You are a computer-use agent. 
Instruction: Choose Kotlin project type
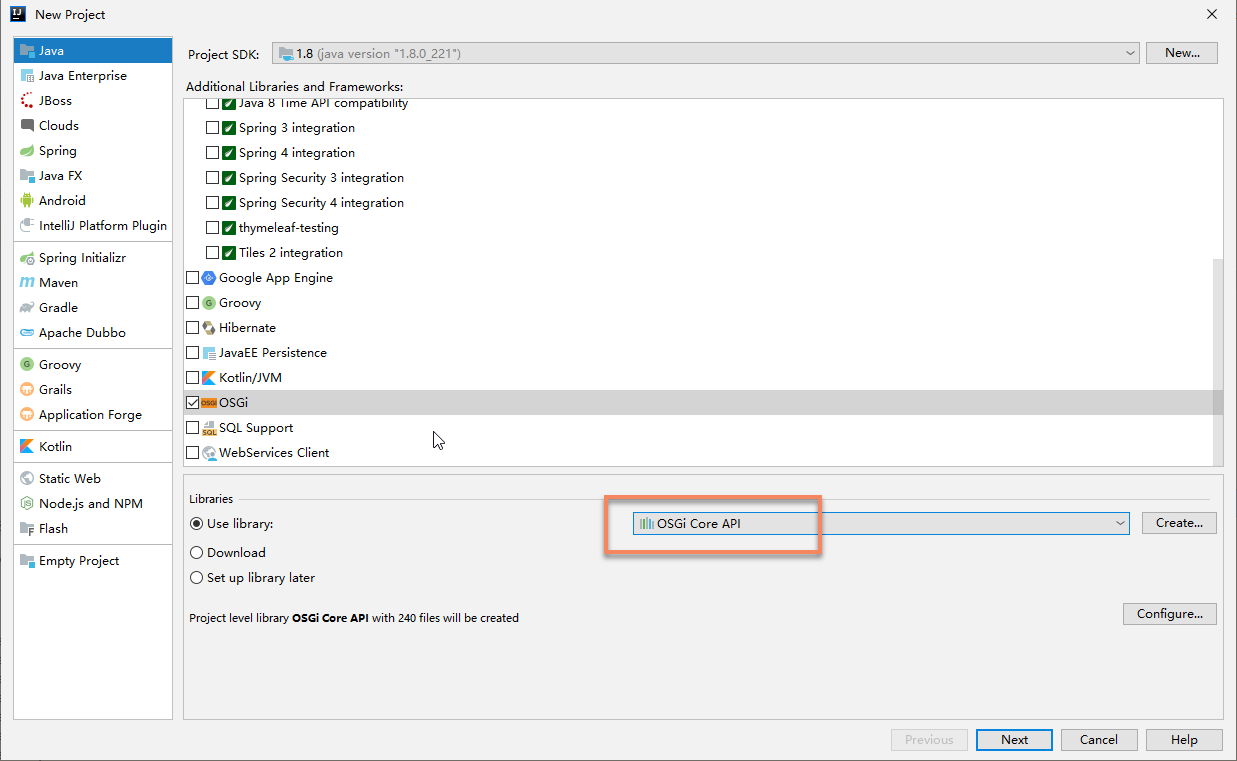coord(93,447)
